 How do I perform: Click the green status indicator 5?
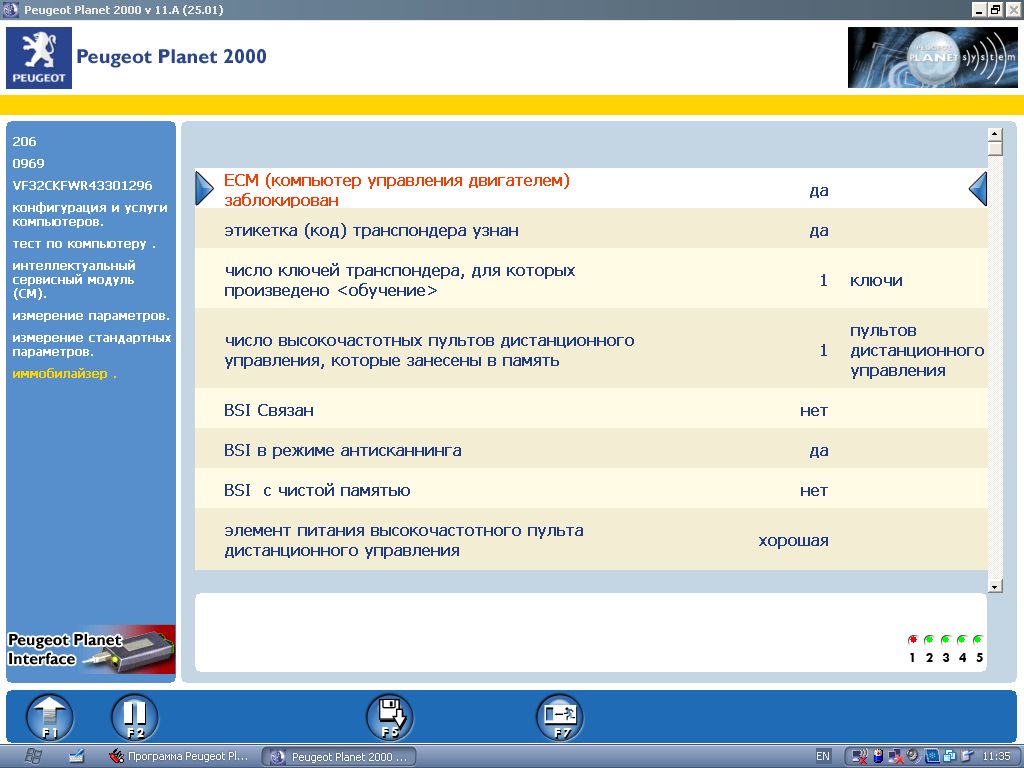(x=978, y=640)
